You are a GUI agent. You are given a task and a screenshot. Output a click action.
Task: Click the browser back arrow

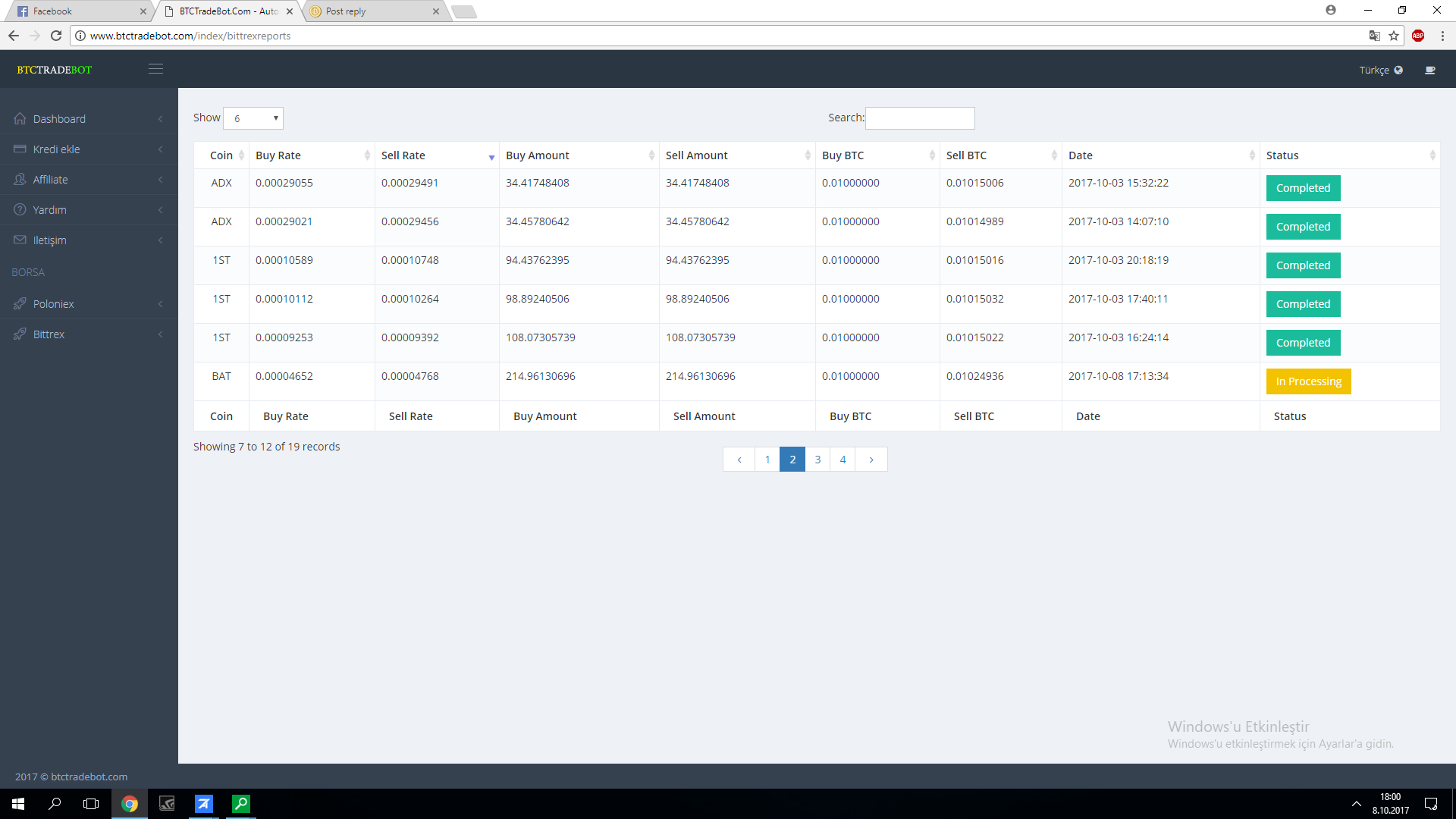click(14, 36)
